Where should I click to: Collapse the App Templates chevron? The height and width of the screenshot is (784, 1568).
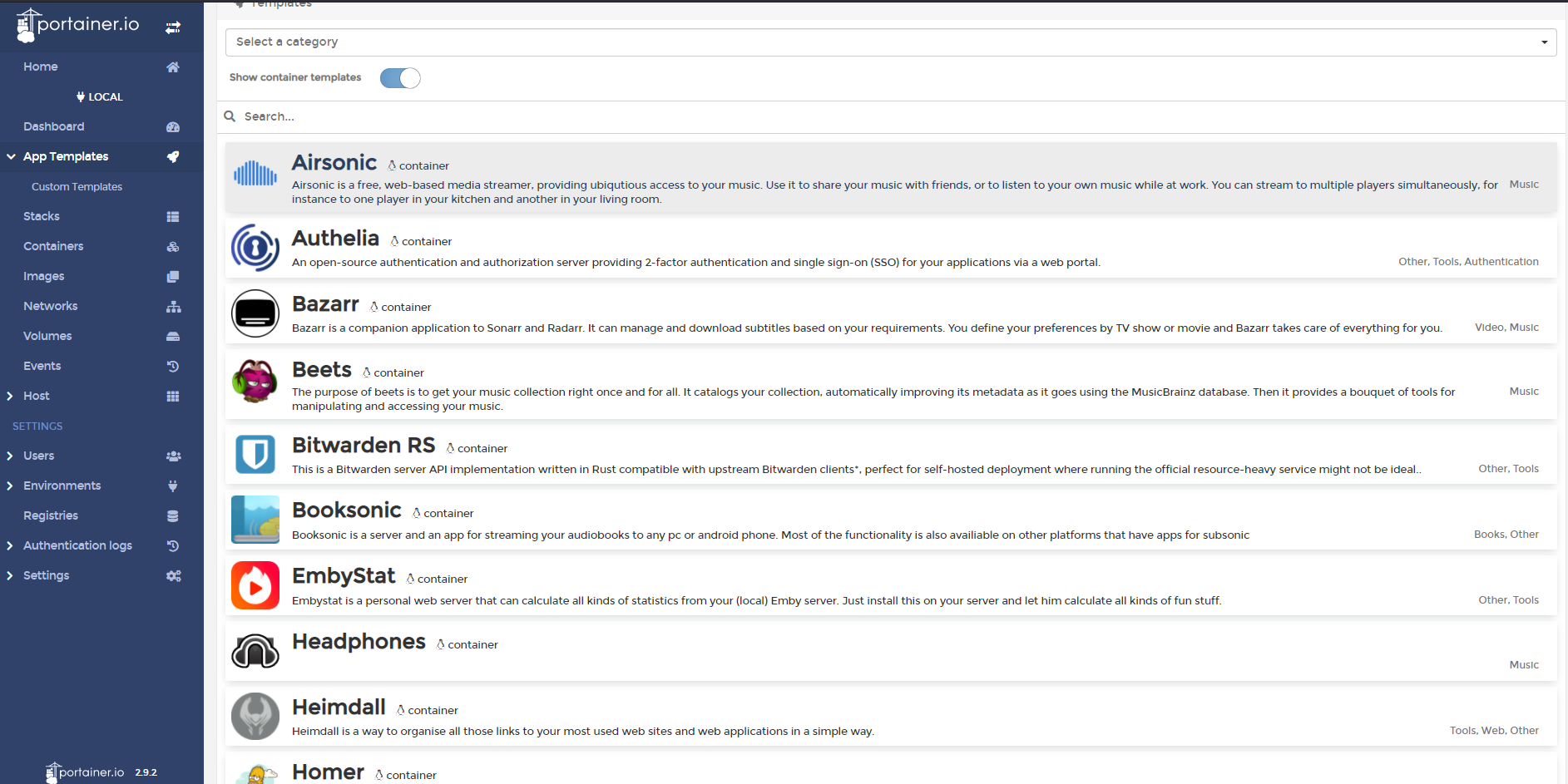tap(11, 156)
